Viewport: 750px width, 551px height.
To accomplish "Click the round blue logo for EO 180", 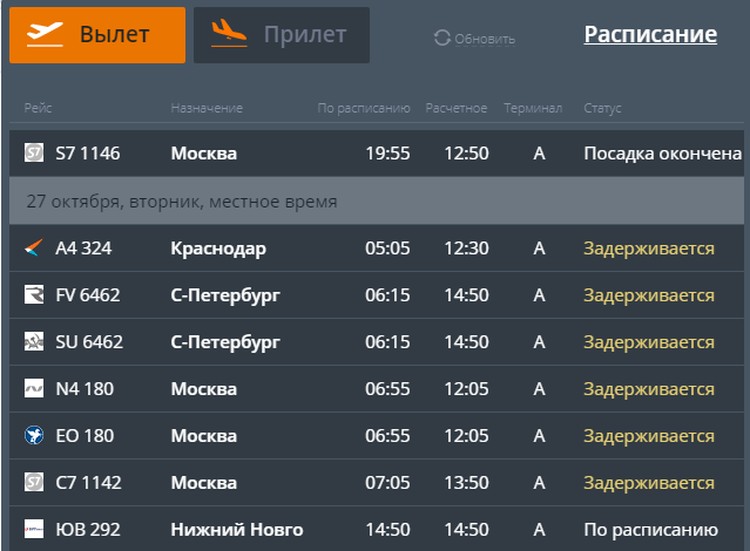I will point(34,436).
